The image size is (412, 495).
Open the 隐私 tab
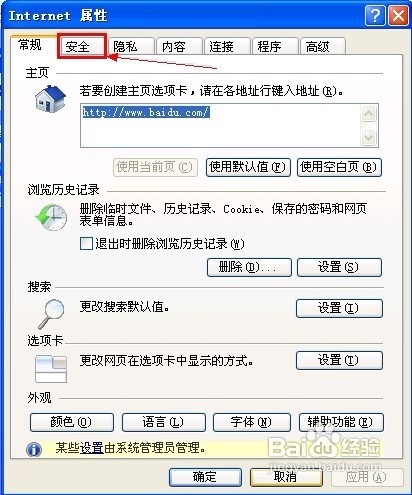(131, 46)
